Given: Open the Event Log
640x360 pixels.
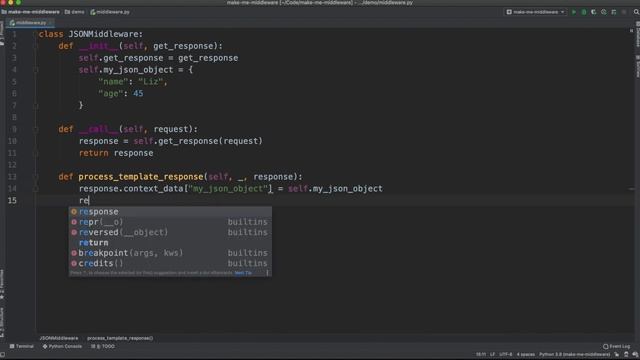Looking at the screenshot, I should [x=616, y=346].
